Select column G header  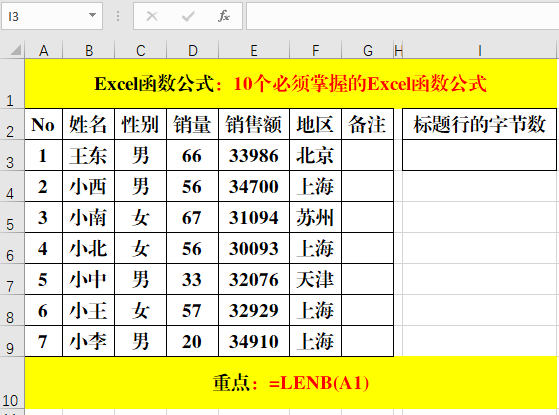pos(368,51)
